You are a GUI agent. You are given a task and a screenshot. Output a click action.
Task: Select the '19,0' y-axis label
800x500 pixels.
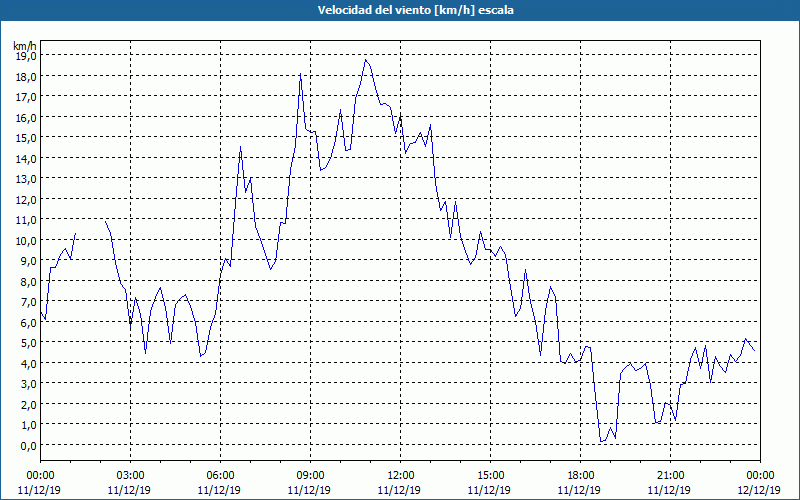click(26, 56)
